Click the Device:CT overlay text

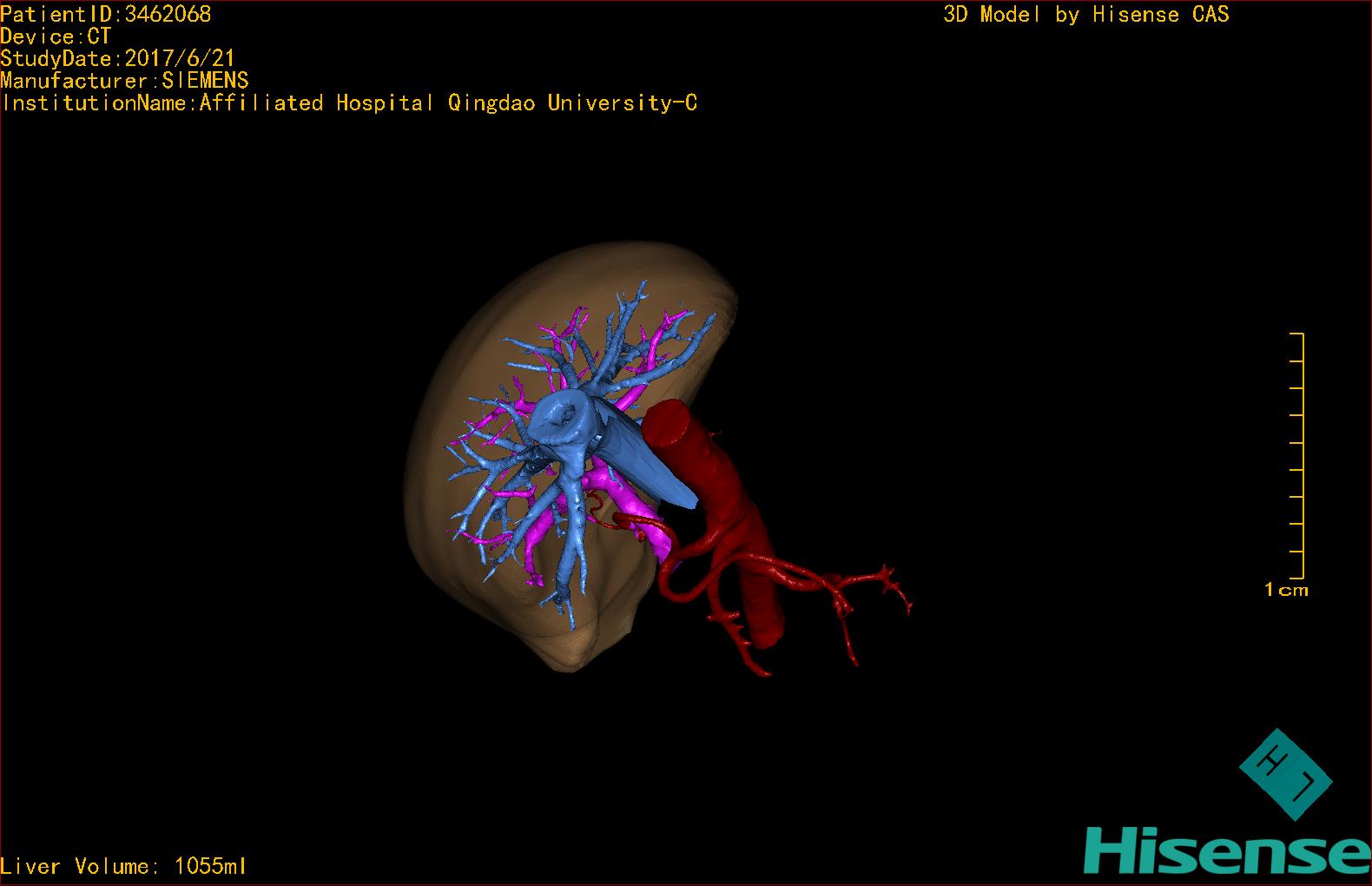[56, 36]
